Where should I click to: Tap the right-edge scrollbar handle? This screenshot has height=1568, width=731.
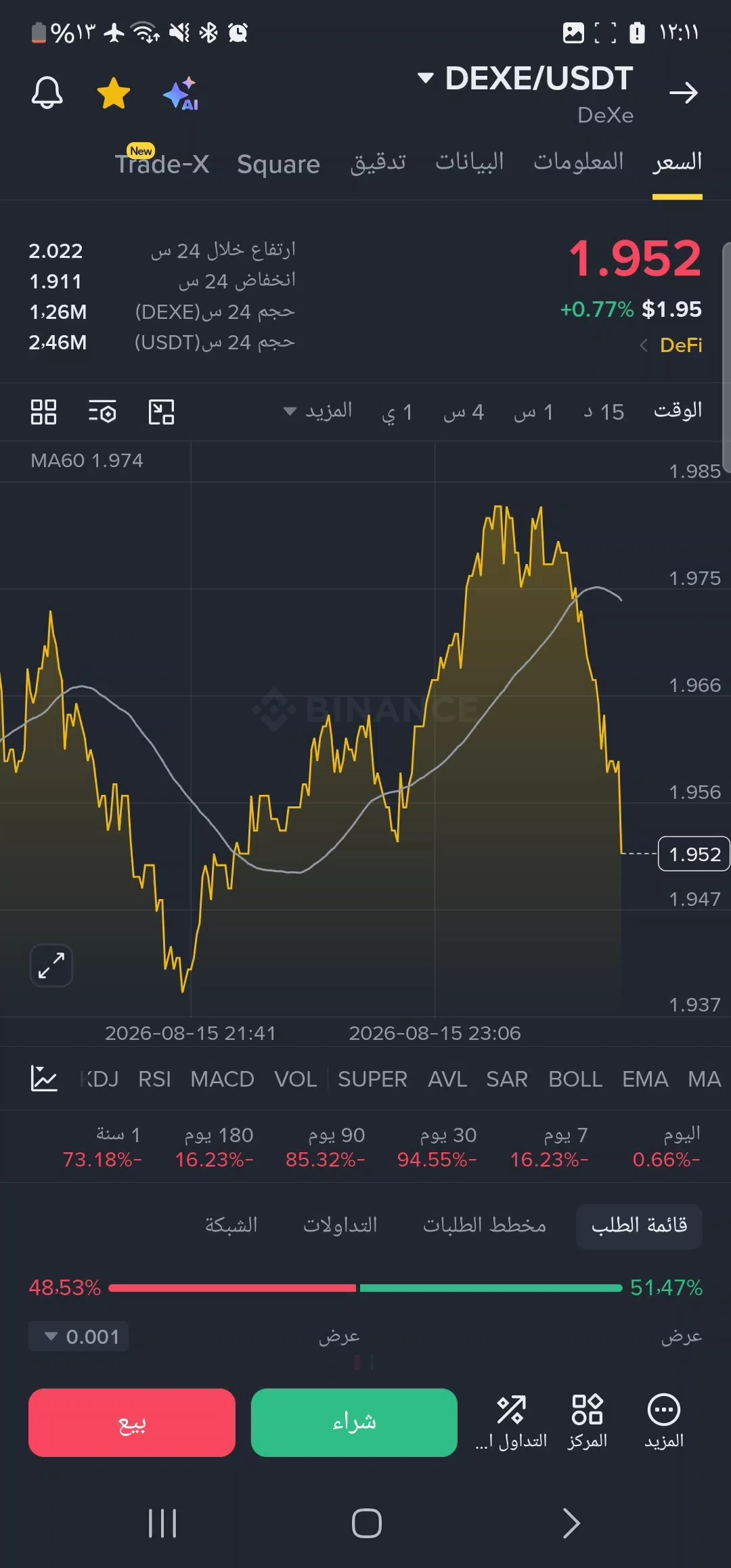pos(726,357)
